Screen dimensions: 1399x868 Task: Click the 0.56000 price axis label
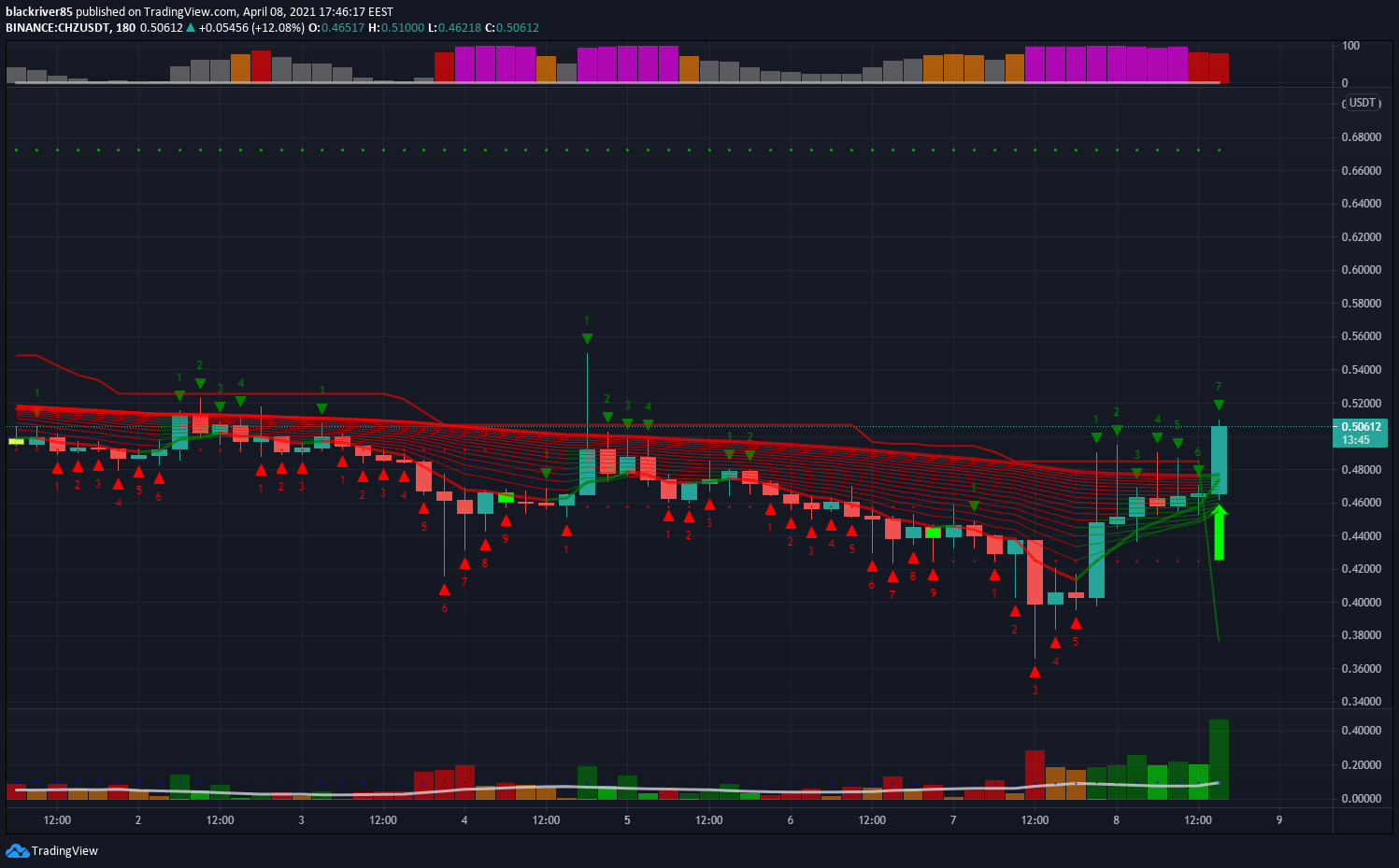click(1362, 336)
